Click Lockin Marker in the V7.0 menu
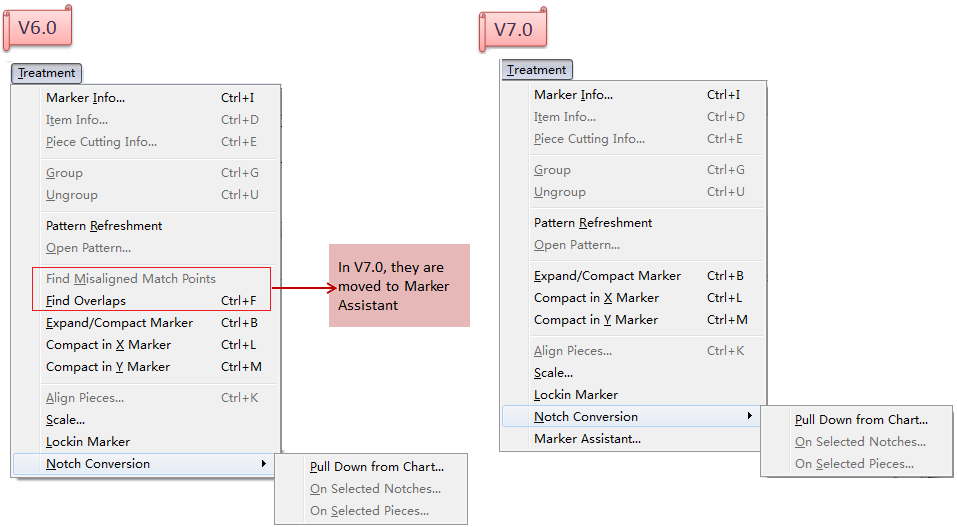This screenshot has height=527, width=957. pyautogui.click(x=576, y=395)
